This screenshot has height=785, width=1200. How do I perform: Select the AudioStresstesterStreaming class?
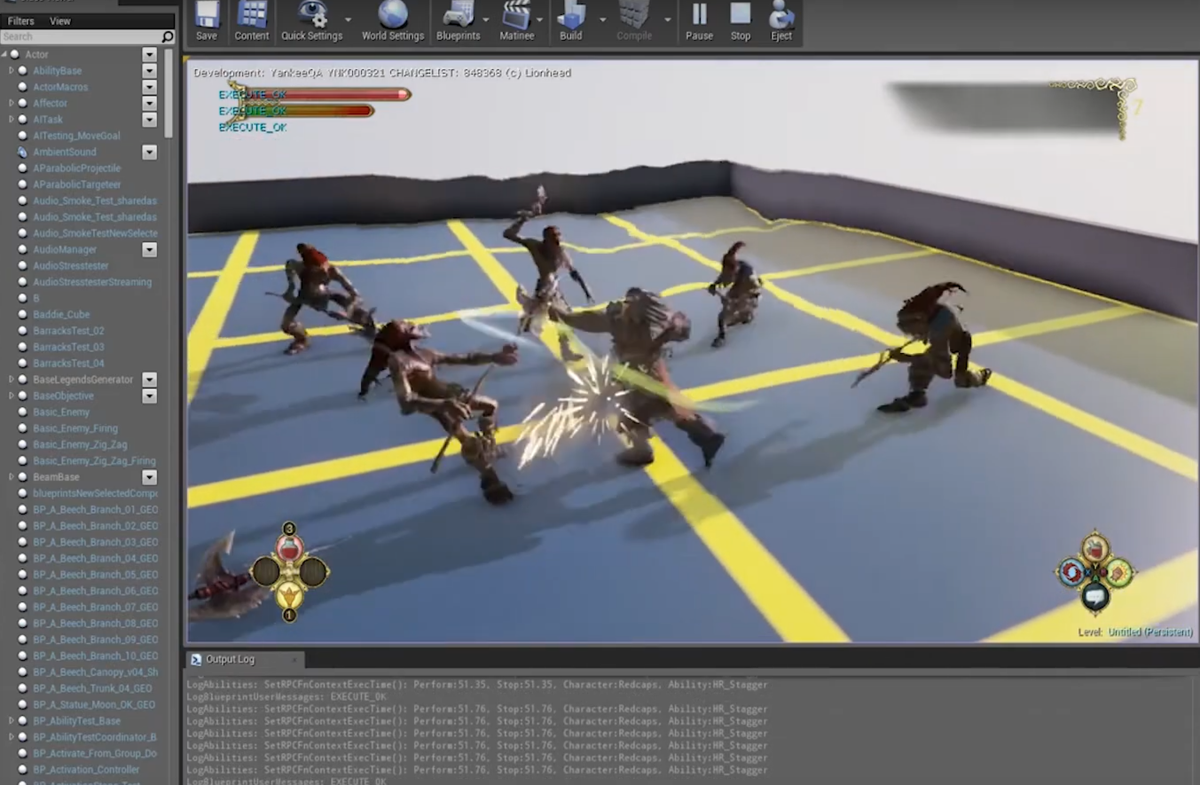[x=91, y=282]
